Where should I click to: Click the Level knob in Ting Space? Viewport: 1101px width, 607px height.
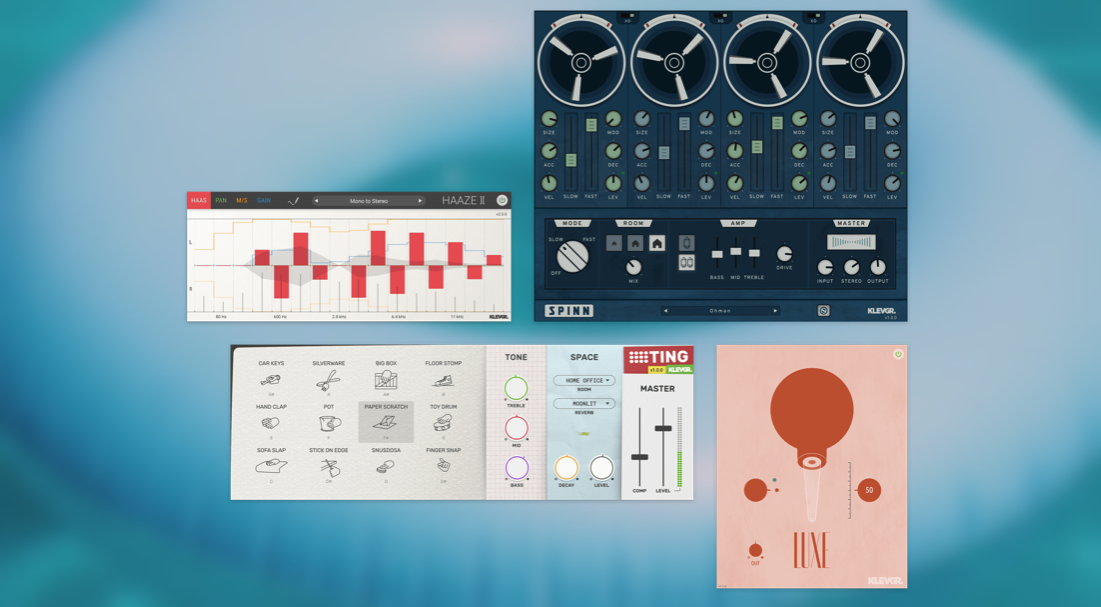[x=601, y=468]
